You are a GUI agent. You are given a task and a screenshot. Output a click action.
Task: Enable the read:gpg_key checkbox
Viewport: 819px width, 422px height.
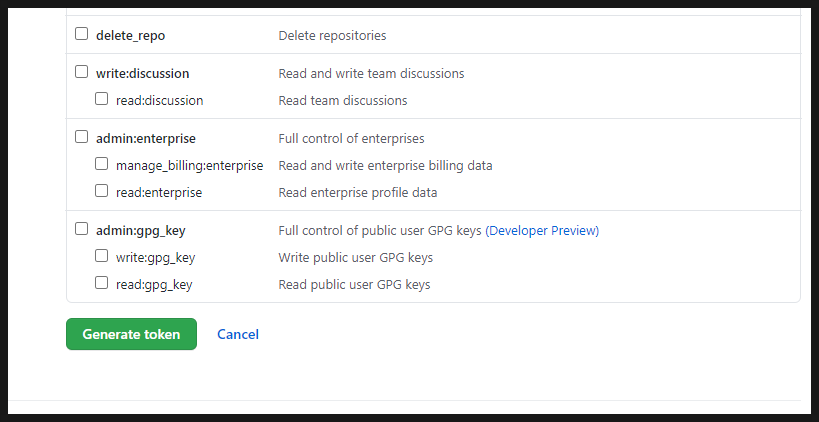point(101,283)
